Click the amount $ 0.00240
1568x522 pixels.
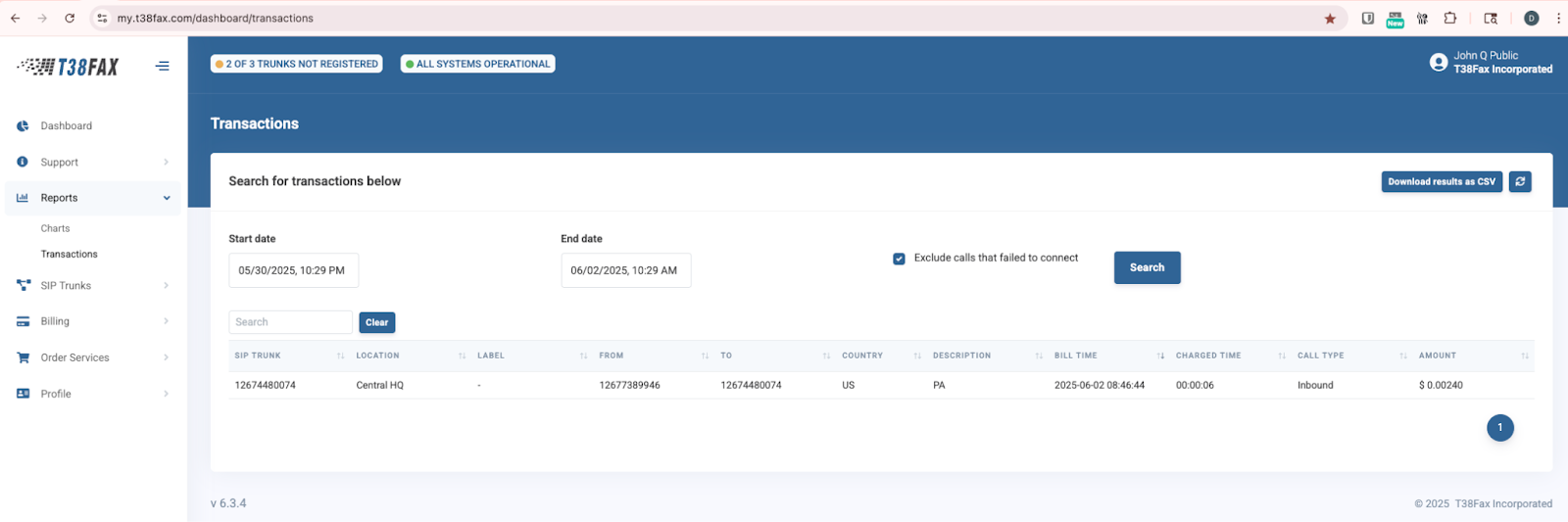pyautogui.click(x=1441, y=386)
